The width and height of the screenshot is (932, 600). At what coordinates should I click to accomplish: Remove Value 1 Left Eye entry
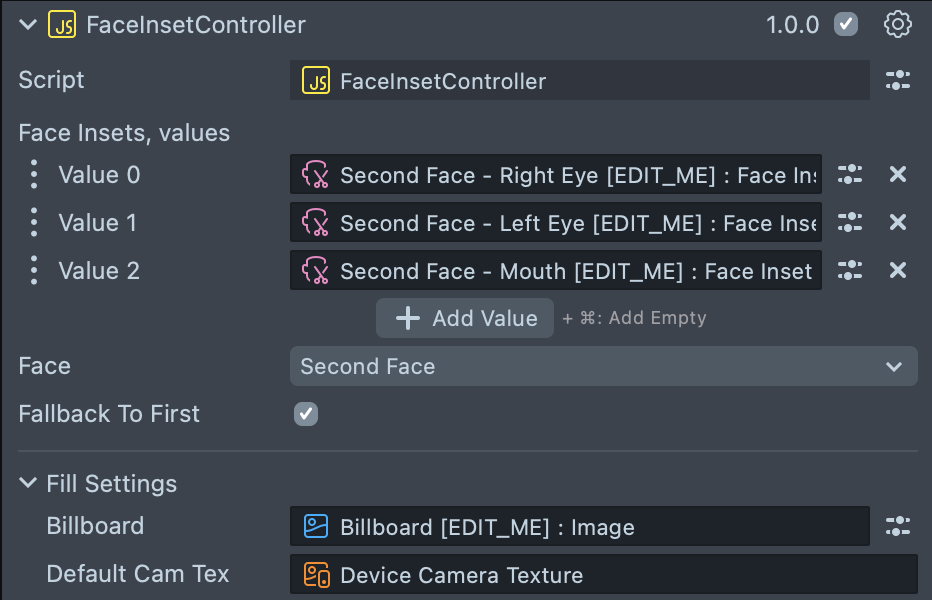(898, 222)
